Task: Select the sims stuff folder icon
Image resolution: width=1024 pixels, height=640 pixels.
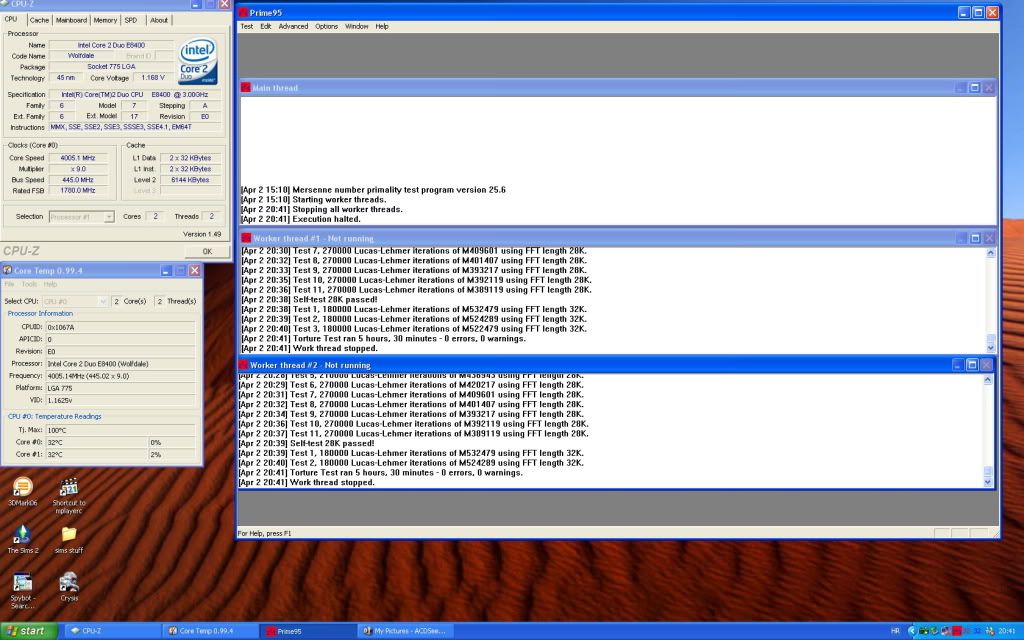Action: coord(69,539)
